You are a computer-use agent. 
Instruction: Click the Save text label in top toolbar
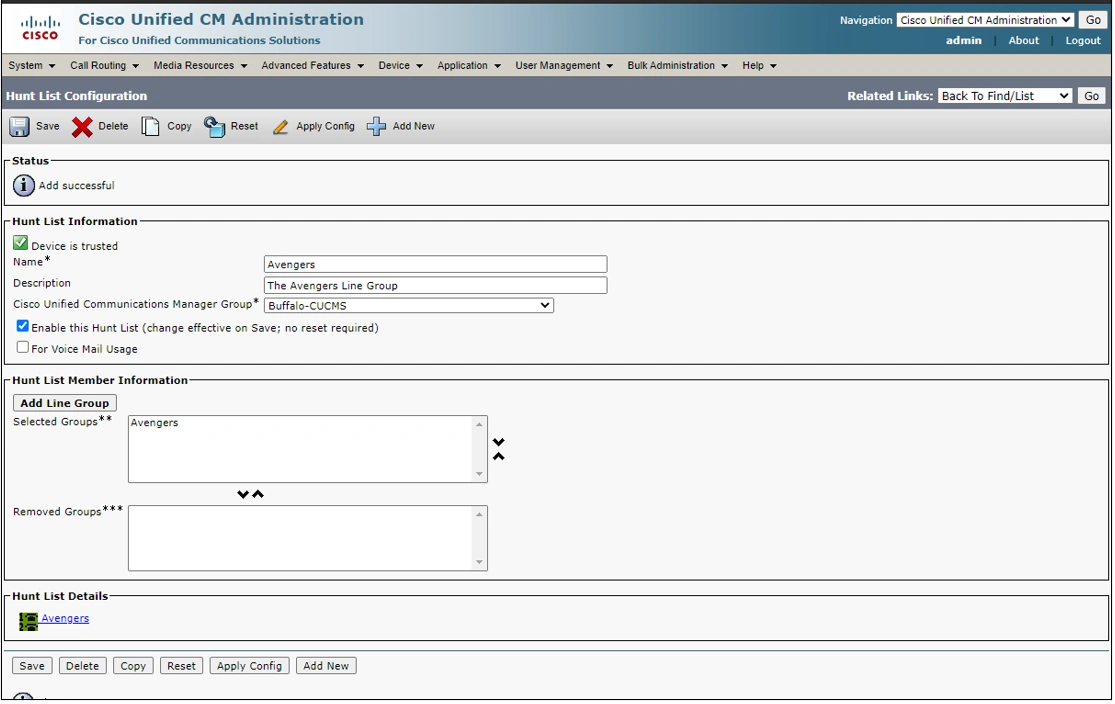click(x=48, y=127)
